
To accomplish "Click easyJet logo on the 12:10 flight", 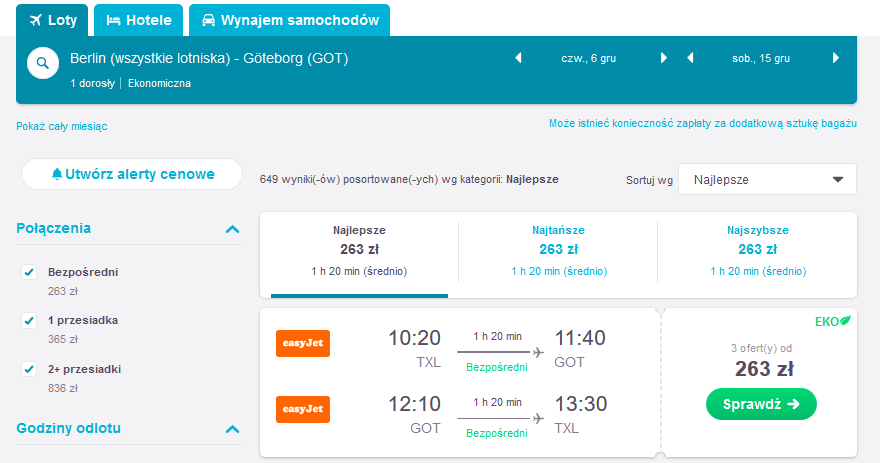I will pos(303,409).
